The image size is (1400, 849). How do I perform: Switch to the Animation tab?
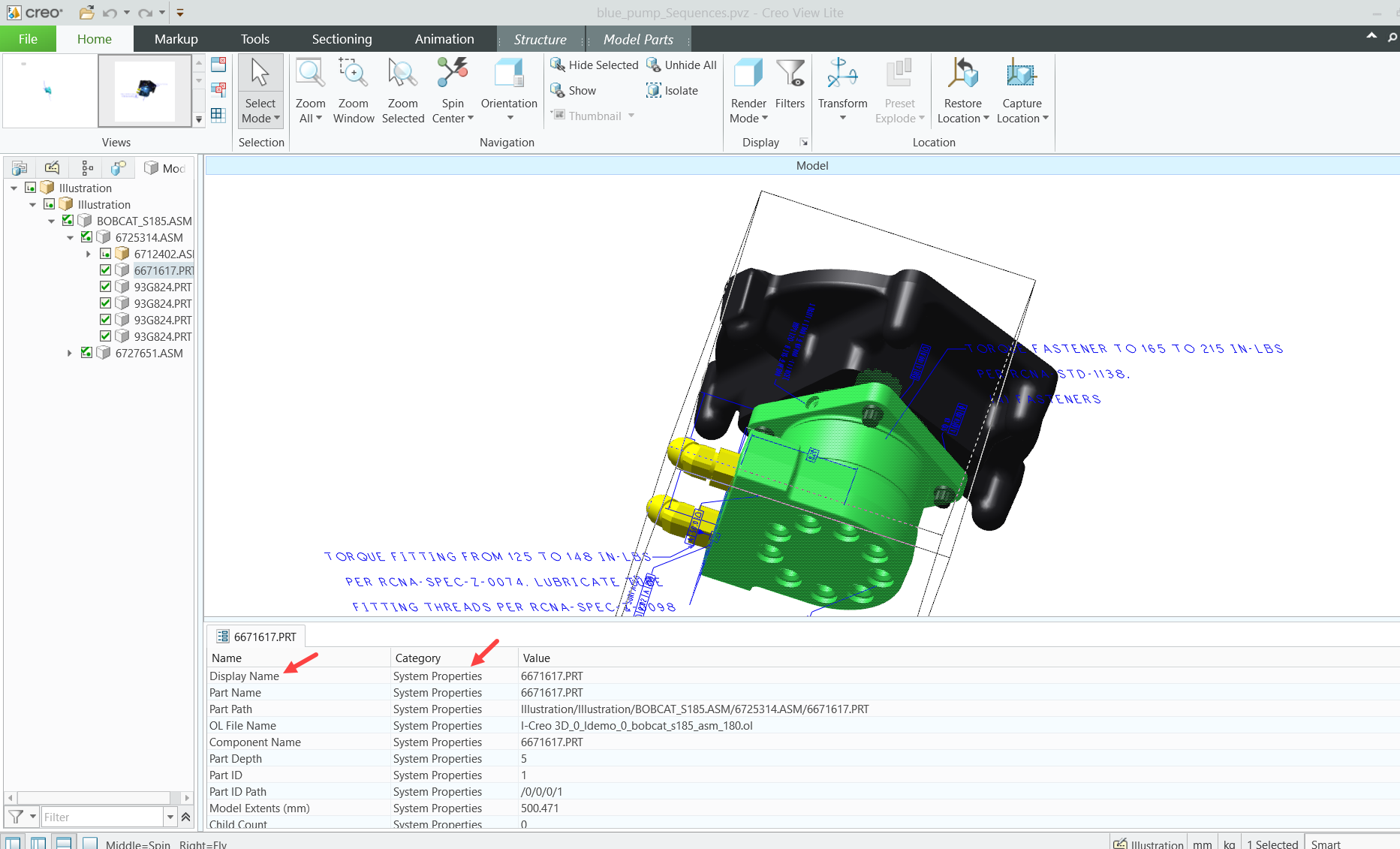(444, 39)
